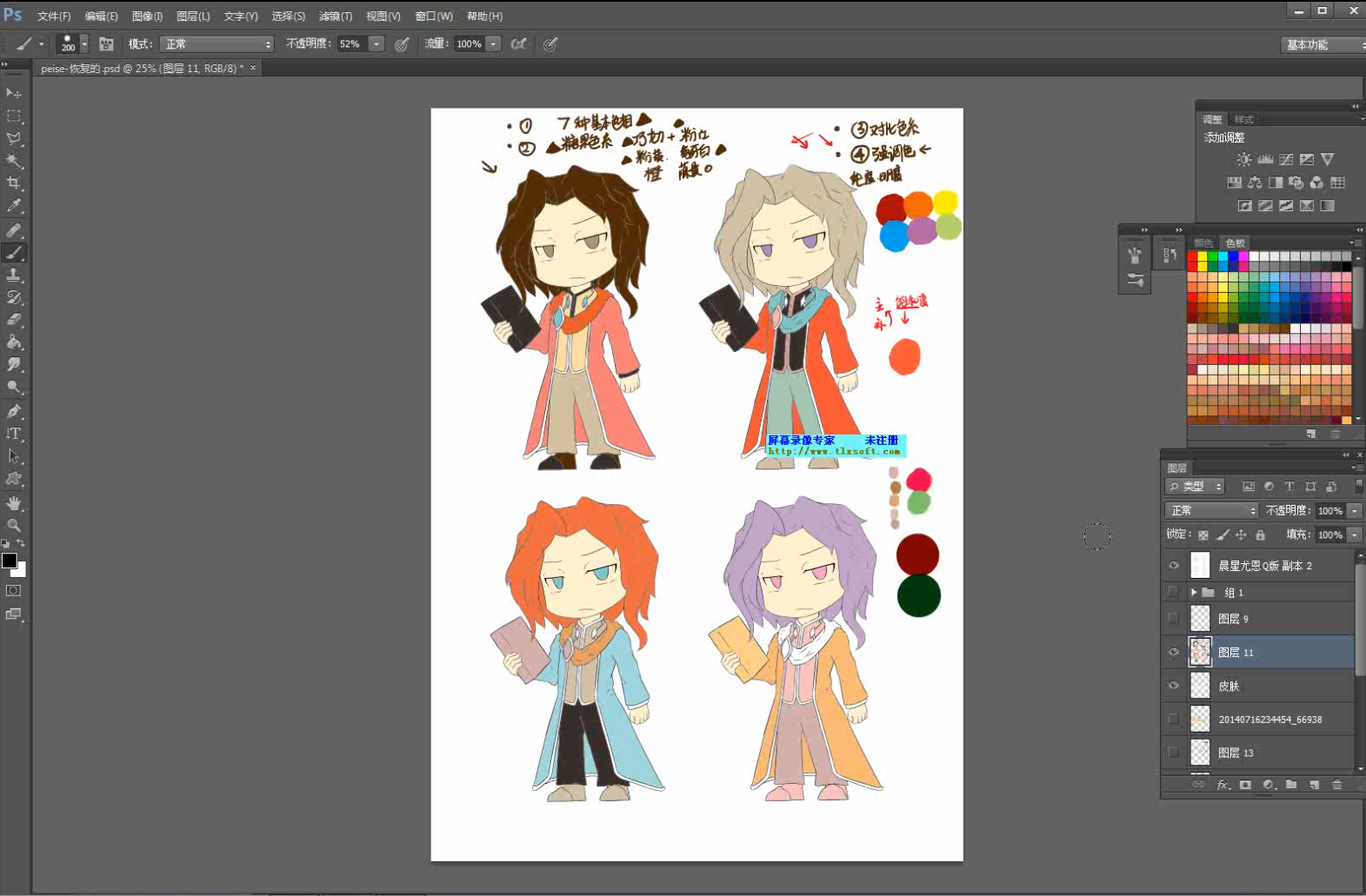The image size is (1366, 896).
Task: Add a Photo Filter adjustment
Action: pyautogui.click(x=1296, y=183)
